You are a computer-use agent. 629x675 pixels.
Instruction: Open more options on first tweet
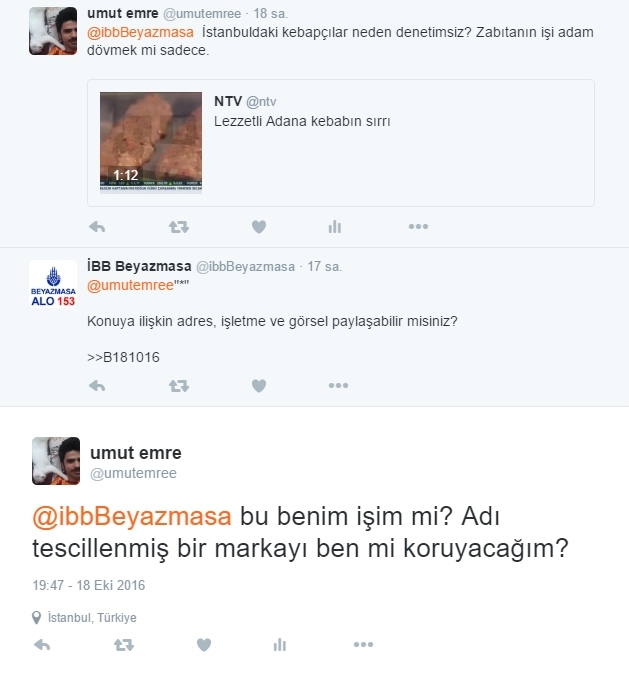point(418,226)
